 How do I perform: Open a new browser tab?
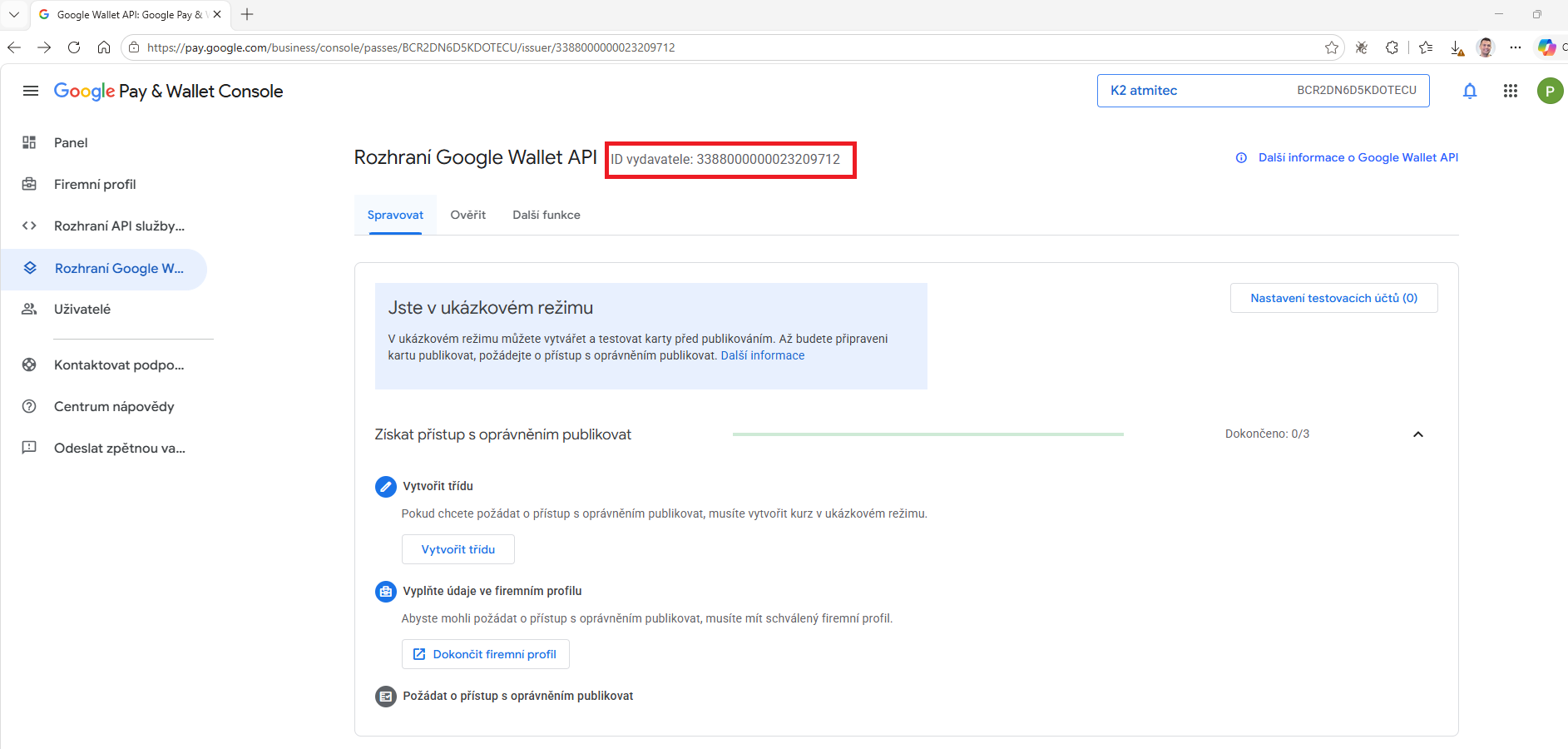click(x=247, y=14)
